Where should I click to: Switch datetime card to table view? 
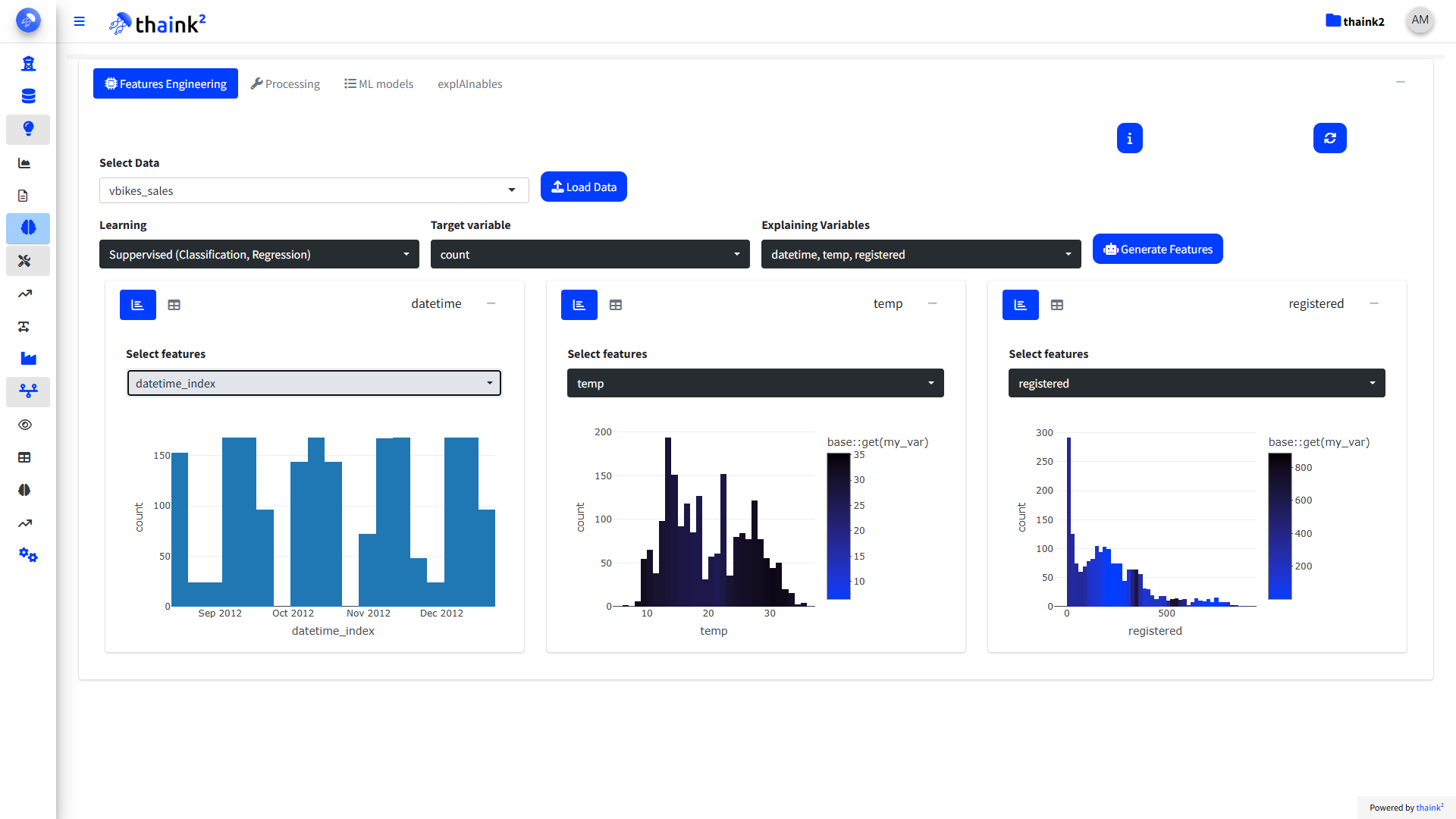(x=174, y=305)
